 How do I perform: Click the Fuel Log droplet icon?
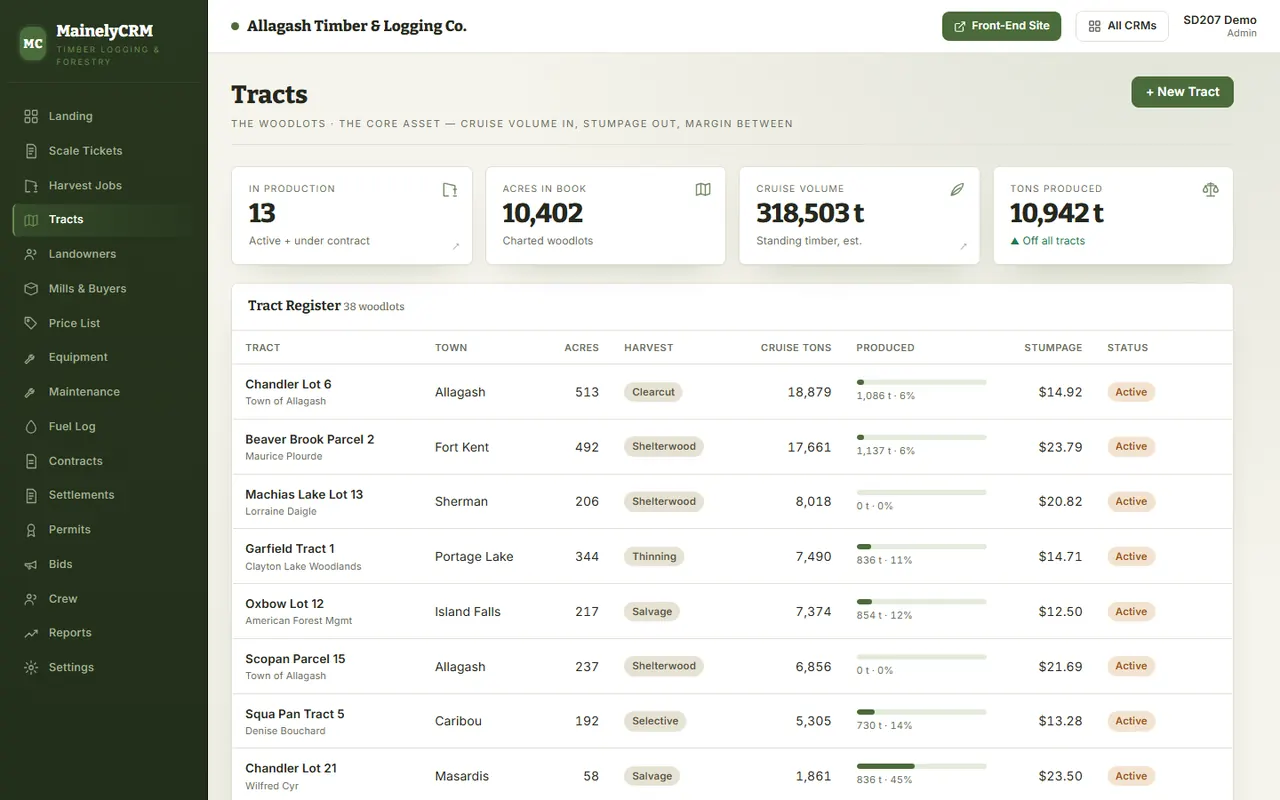click(x=31, y=426)
